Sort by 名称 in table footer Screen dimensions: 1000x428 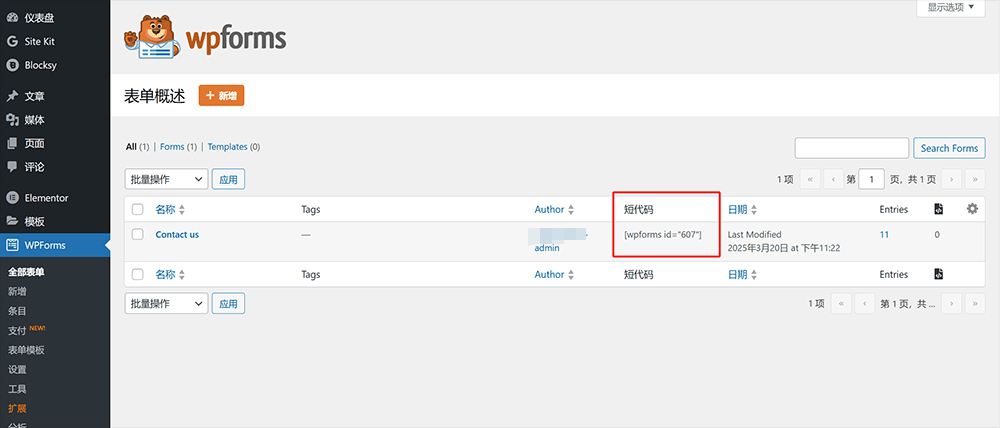tap(170, 274)
